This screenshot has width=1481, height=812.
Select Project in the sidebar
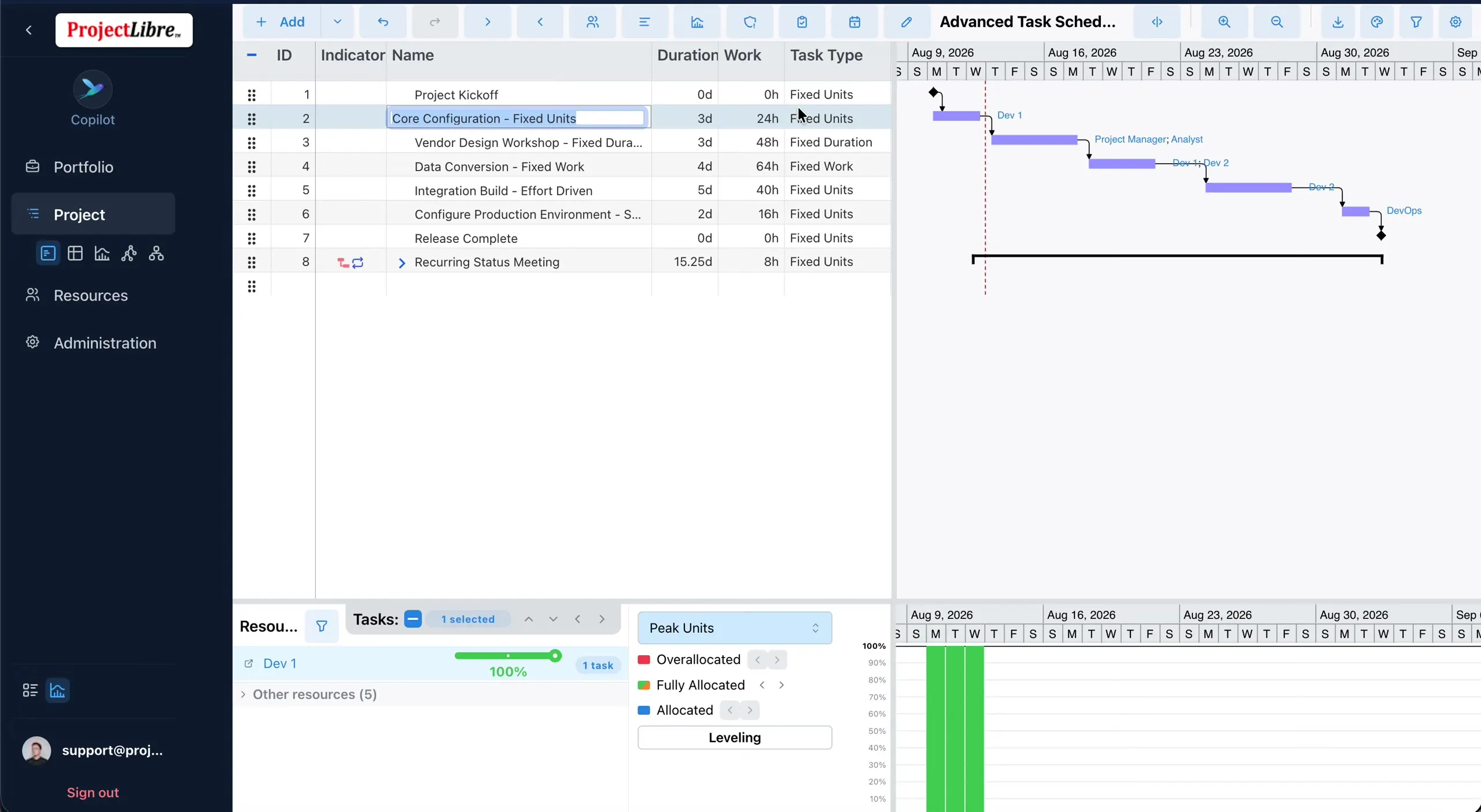click(x=93, y=215)
